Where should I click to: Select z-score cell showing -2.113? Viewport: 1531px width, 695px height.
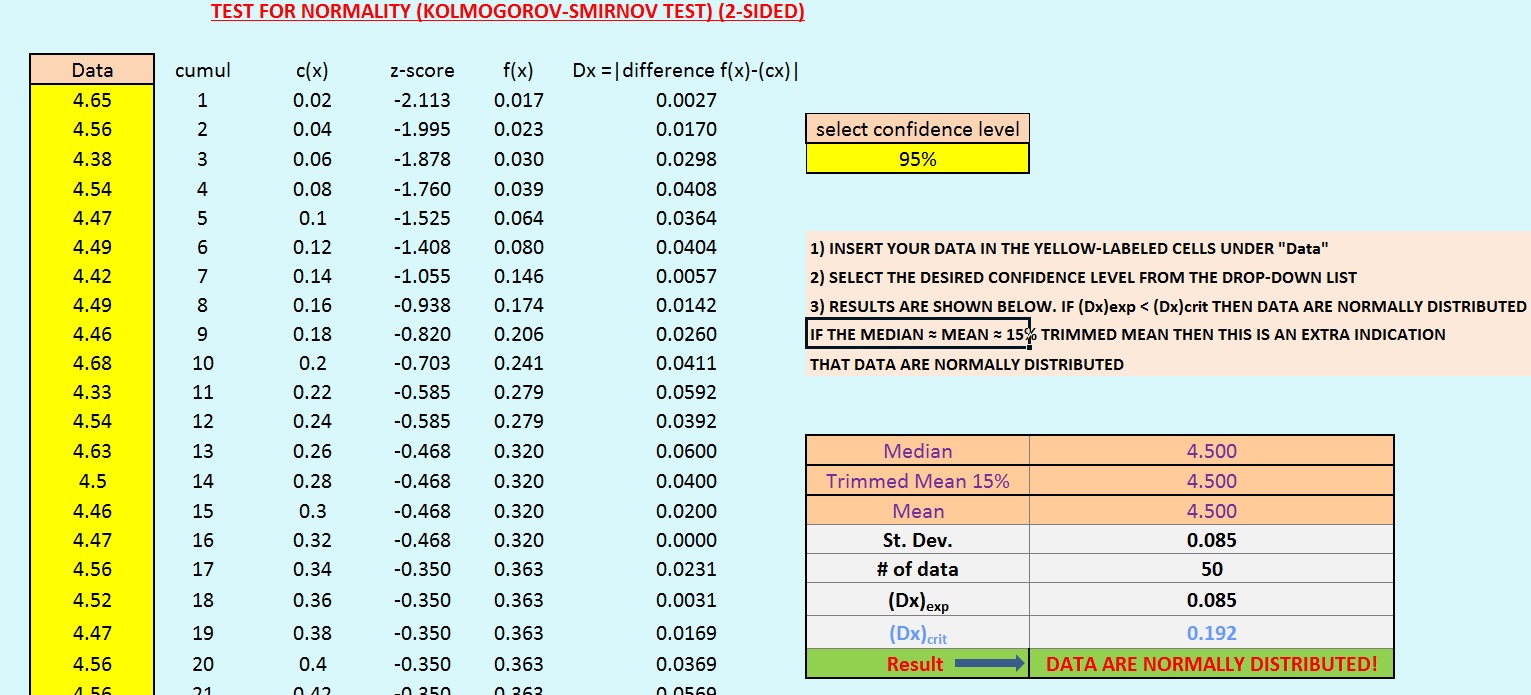(x=422, y=100)
